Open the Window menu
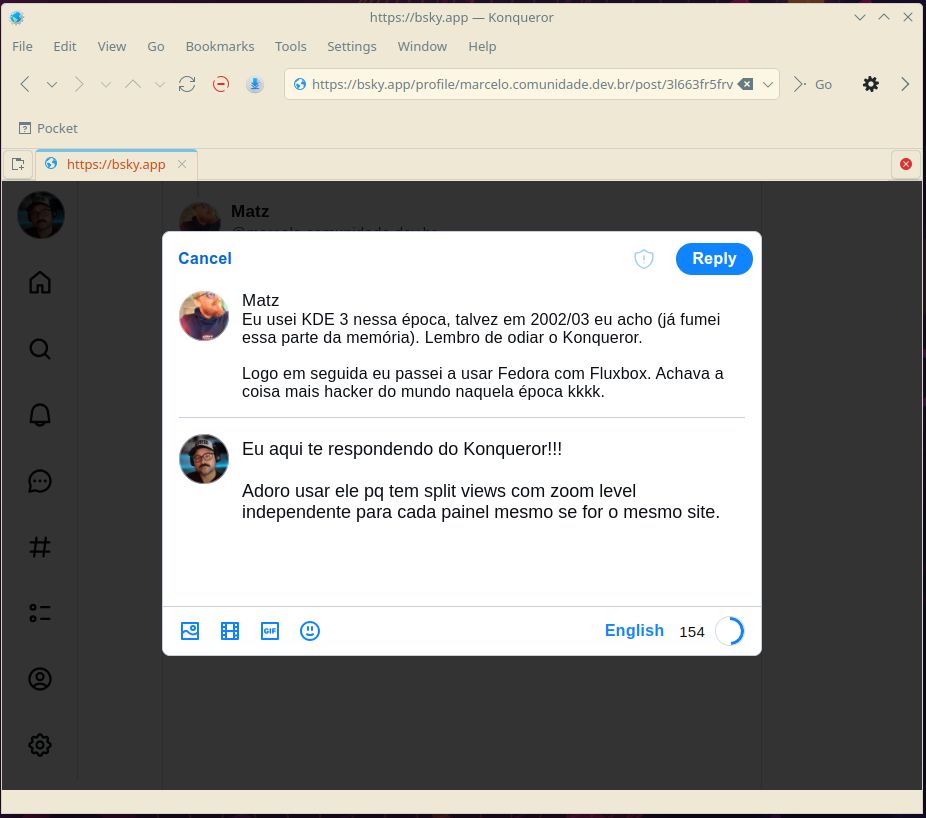Image resolution: width=926 pixels, height=818 pixels. click(x=422, y=46)
